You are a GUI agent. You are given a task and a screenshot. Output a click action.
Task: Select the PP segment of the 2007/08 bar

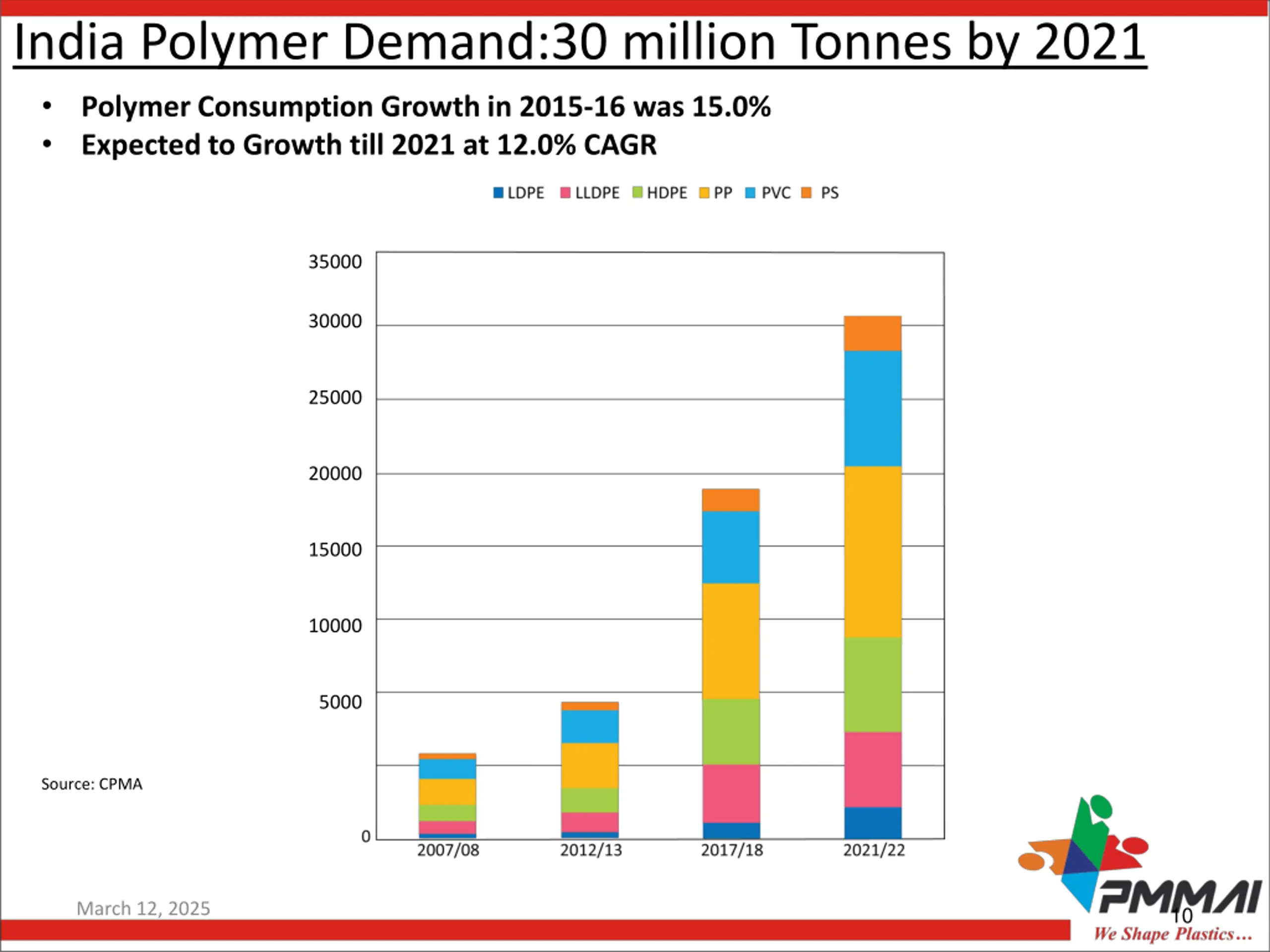coord(447,792)
